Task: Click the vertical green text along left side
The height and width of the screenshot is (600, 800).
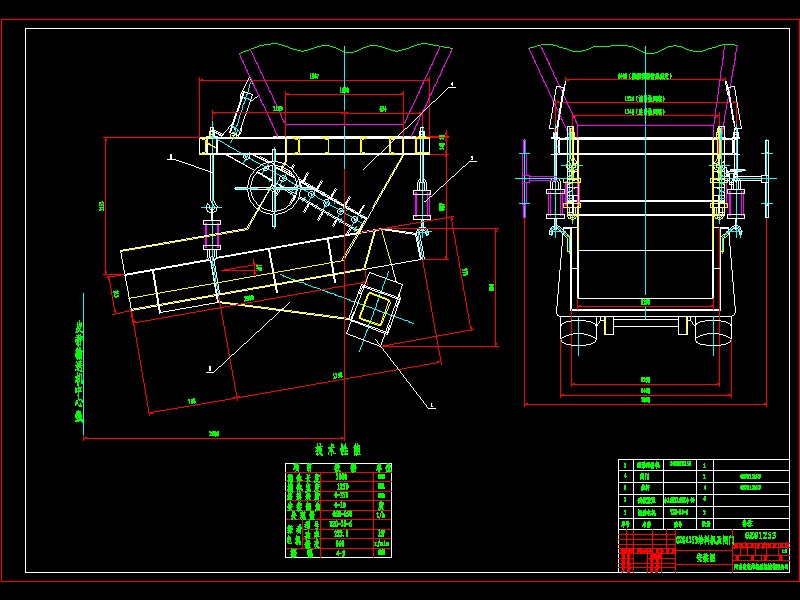Action: (x=79, y=372)
